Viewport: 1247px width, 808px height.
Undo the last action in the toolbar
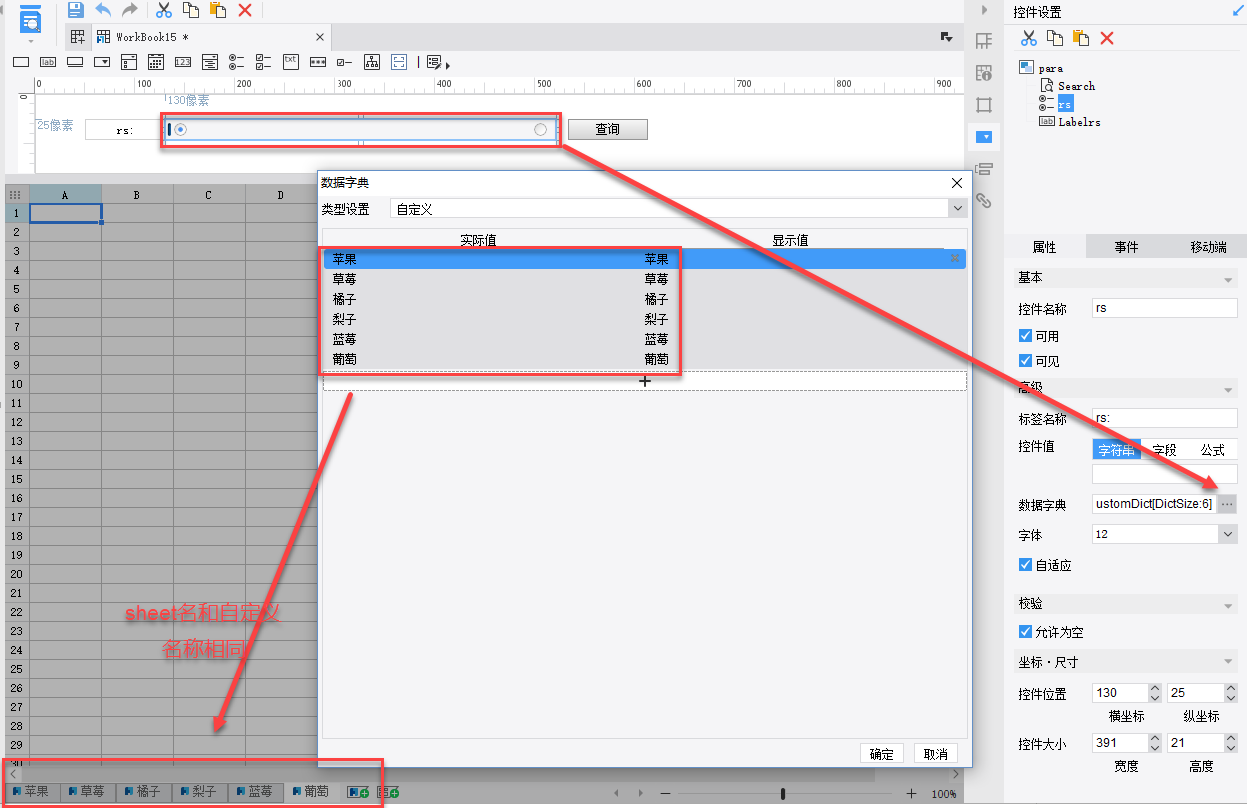[x=103, y=10]
